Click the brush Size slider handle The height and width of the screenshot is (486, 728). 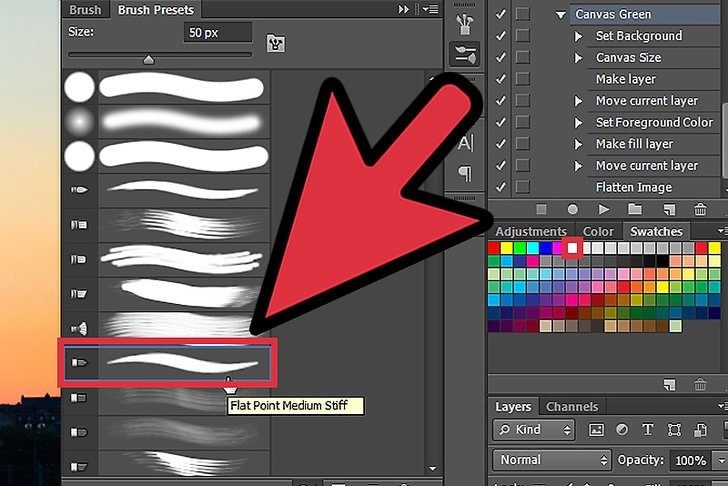tap(149, 60)
